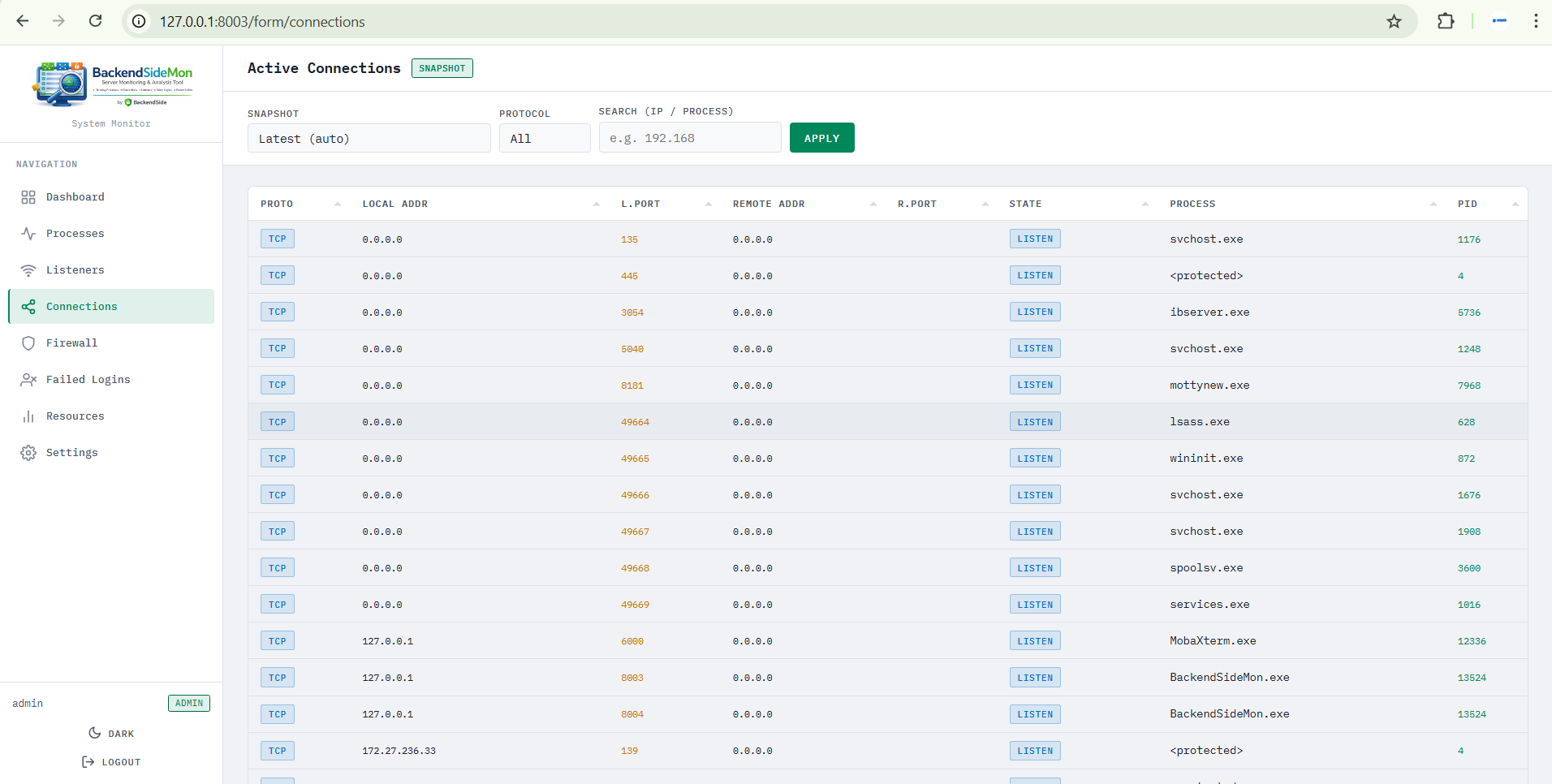Viewport: 1552px width, 784px height.
Task: Sort the table by STATE column
Action: click(x=1025, y=205)
